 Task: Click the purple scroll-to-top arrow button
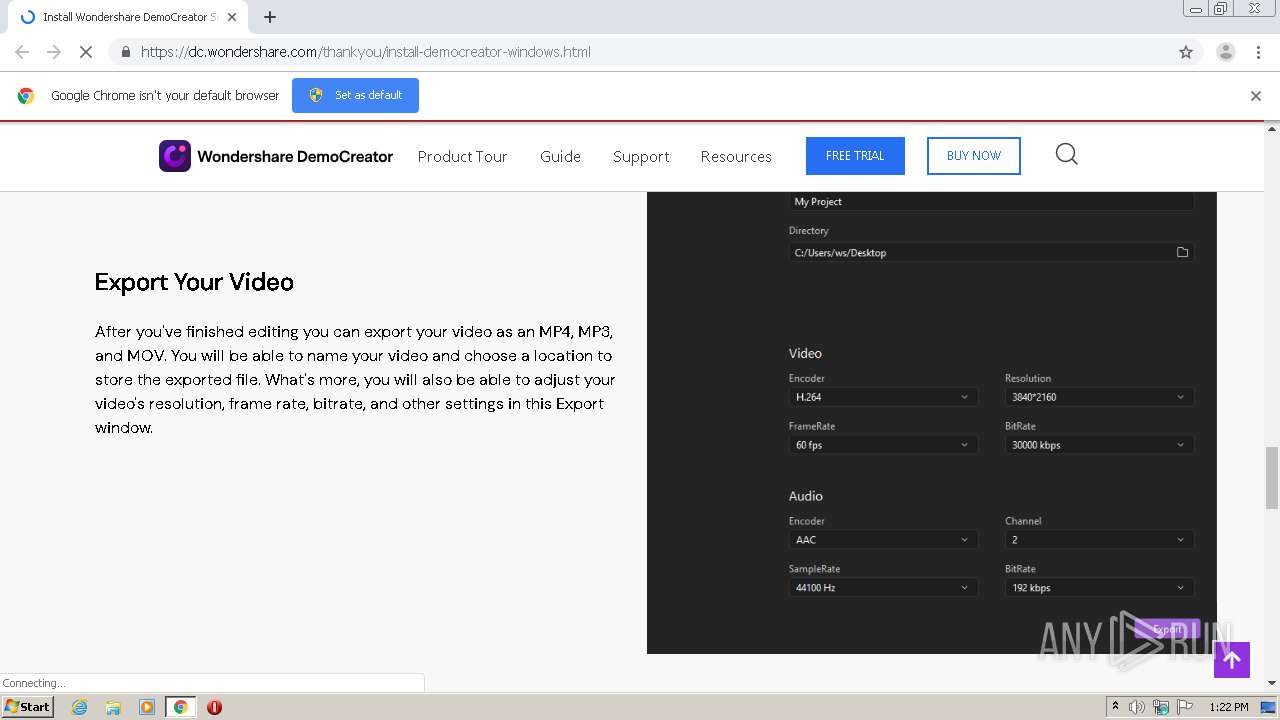click(x=1232, y=660)
